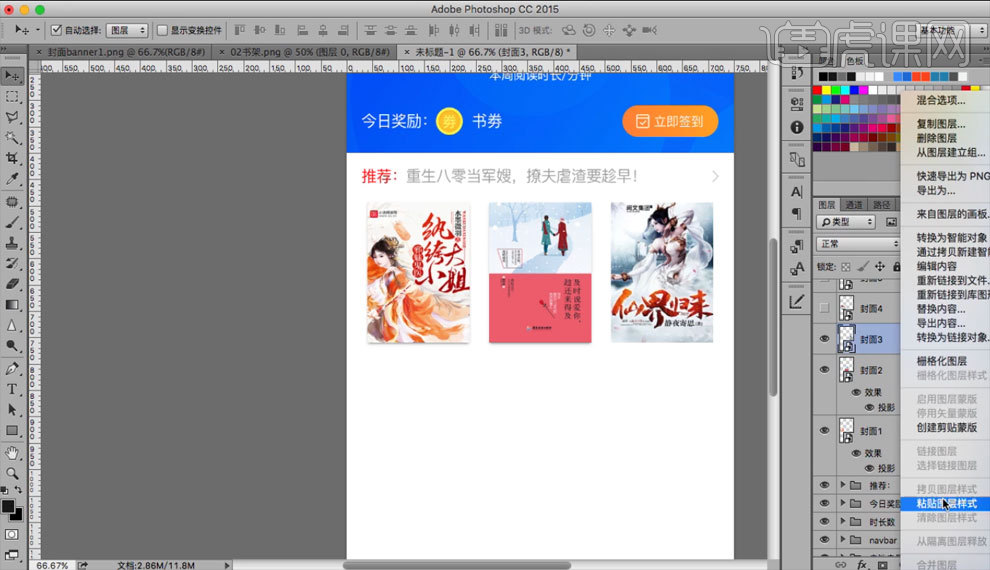Click the lock position icon
990x570 pixels.
pyautogui.click(x=880, y=266)
